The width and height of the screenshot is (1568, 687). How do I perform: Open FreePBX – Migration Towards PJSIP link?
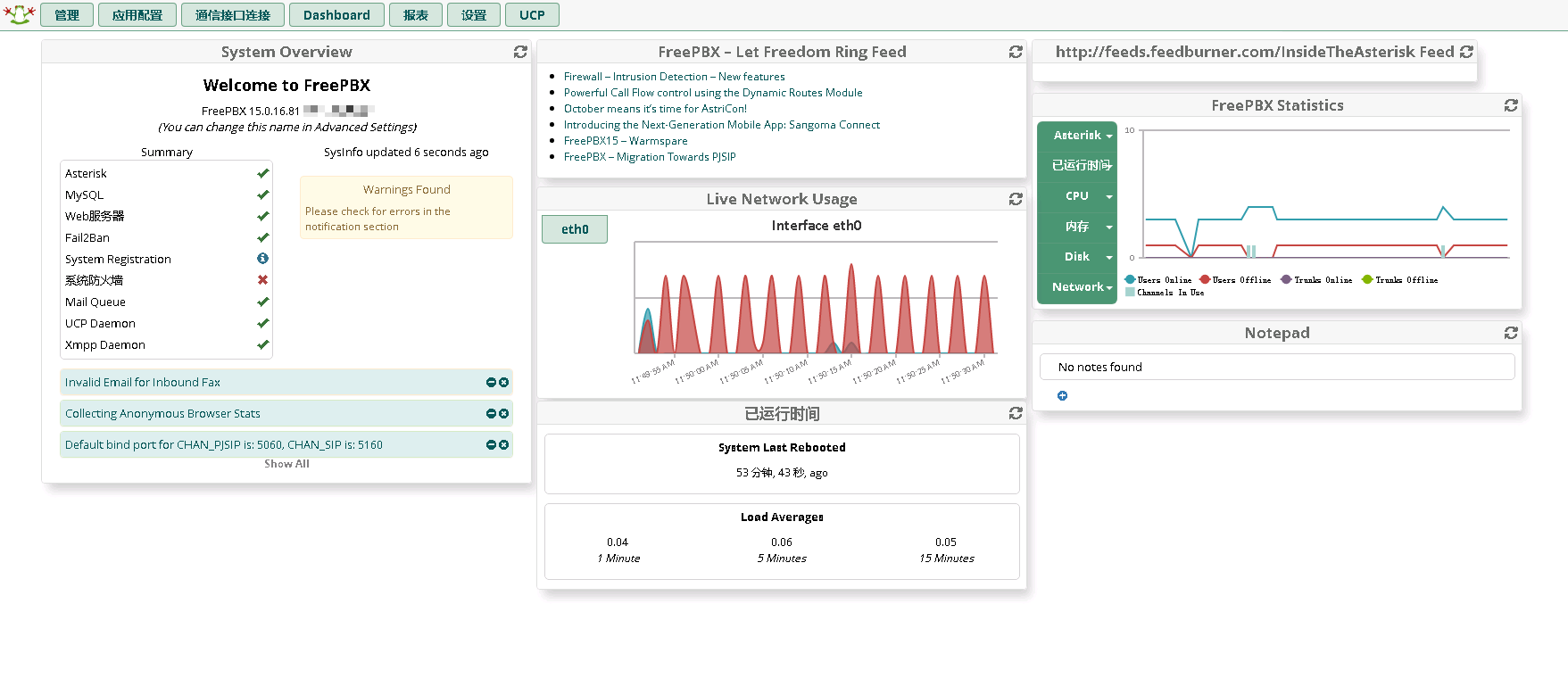650,157
